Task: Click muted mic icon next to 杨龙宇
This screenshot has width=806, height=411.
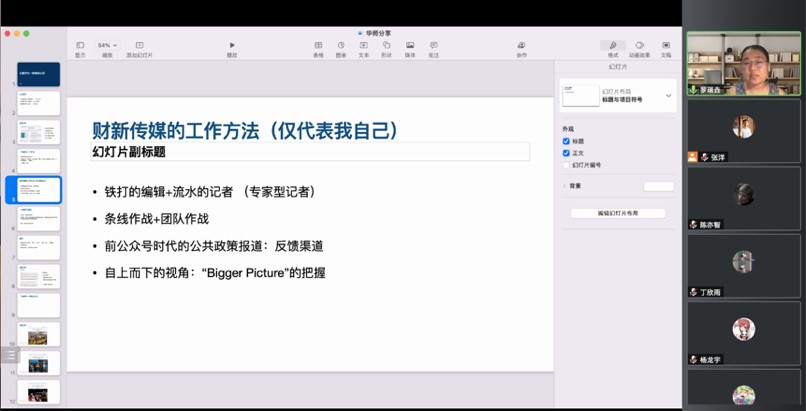Action: (x=693, y=360)
